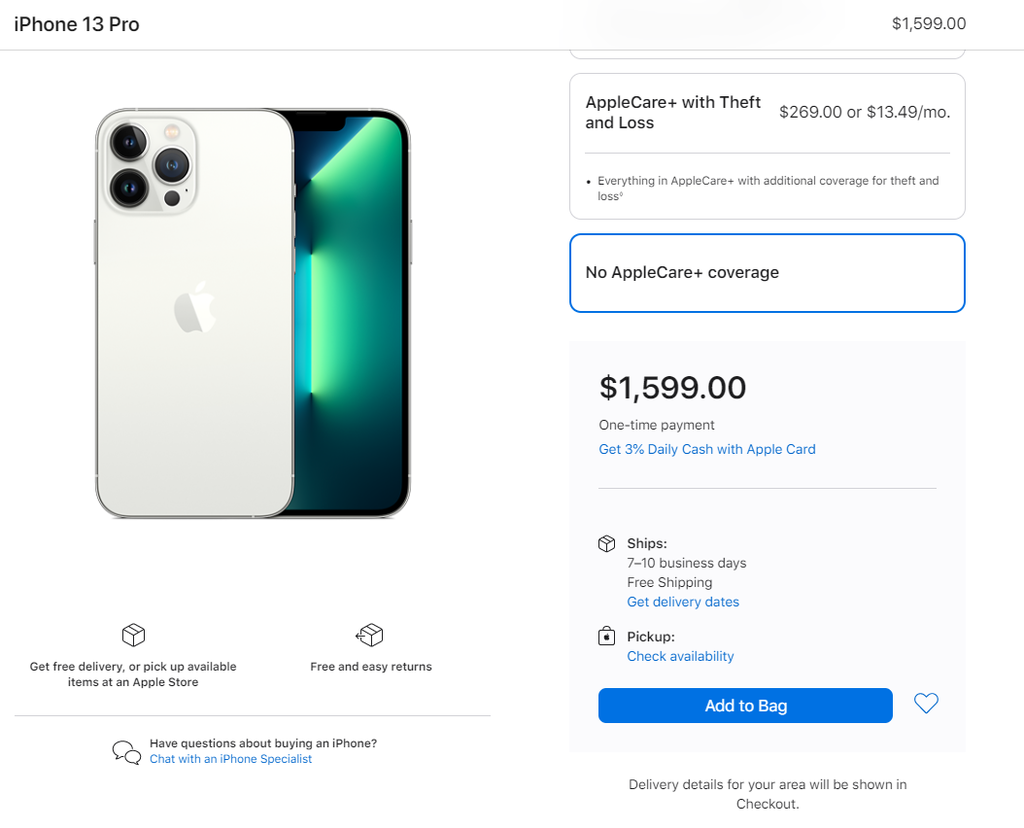Click the Apple logo on the phone image
1024x828 pixels.
tap(195, 307)
